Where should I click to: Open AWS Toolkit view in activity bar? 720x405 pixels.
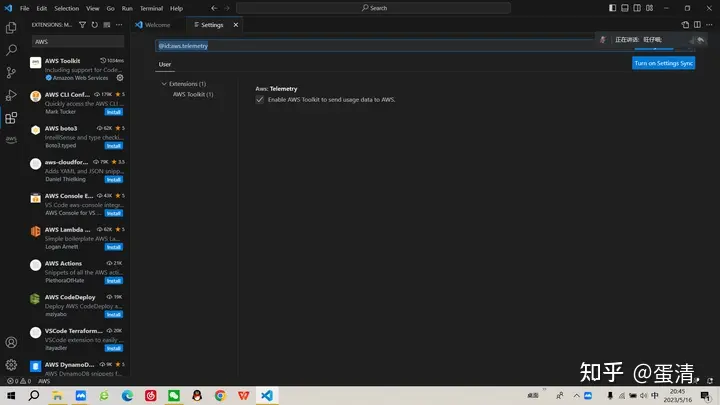(11, 140)
